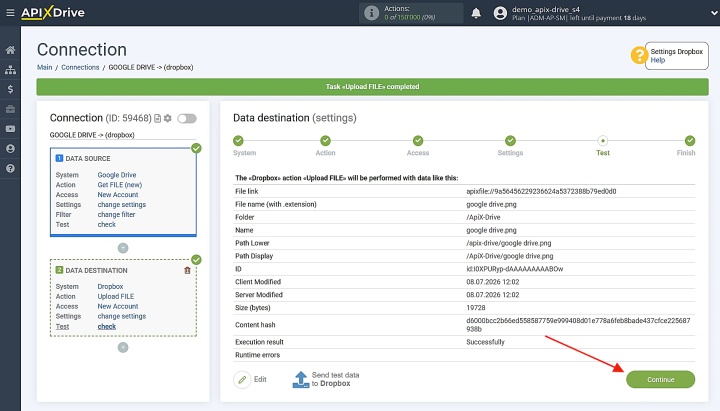Select the Client Modified date value
Viewport: 720px width, 411px height.
coord(493,282)
